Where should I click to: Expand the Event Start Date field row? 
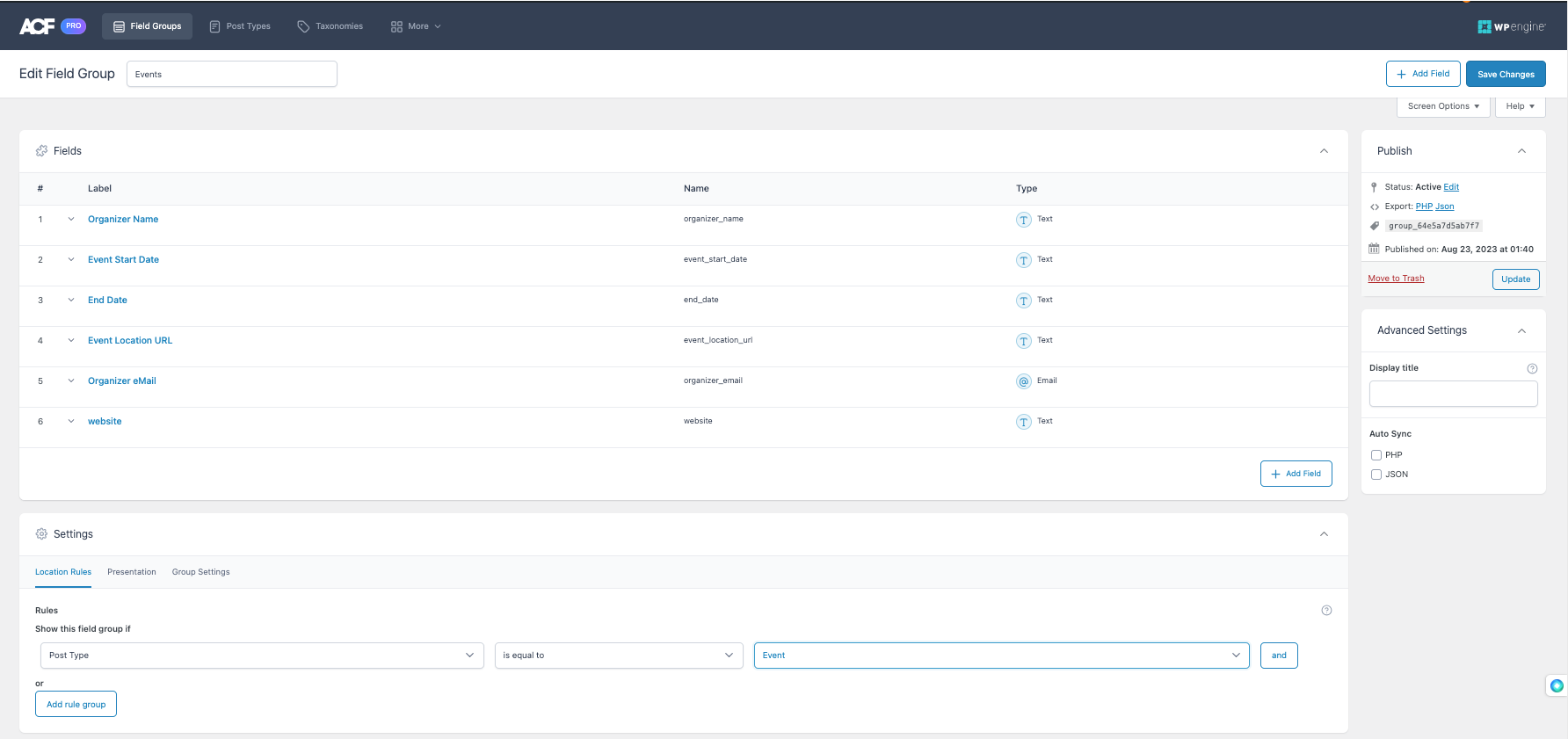(71, 260)
